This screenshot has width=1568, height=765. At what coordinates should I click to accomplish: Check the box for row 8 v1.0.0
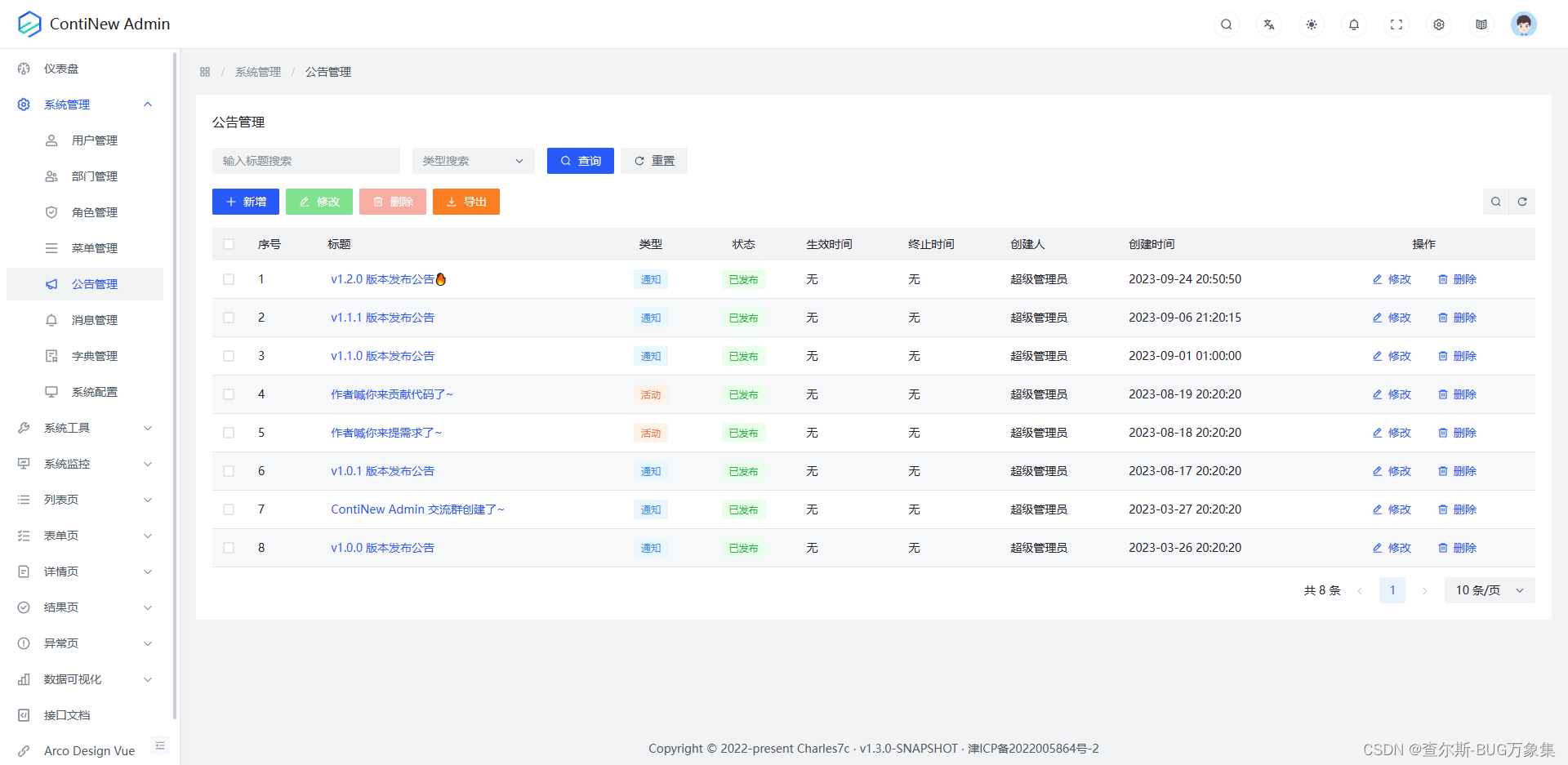pos(229,548)
